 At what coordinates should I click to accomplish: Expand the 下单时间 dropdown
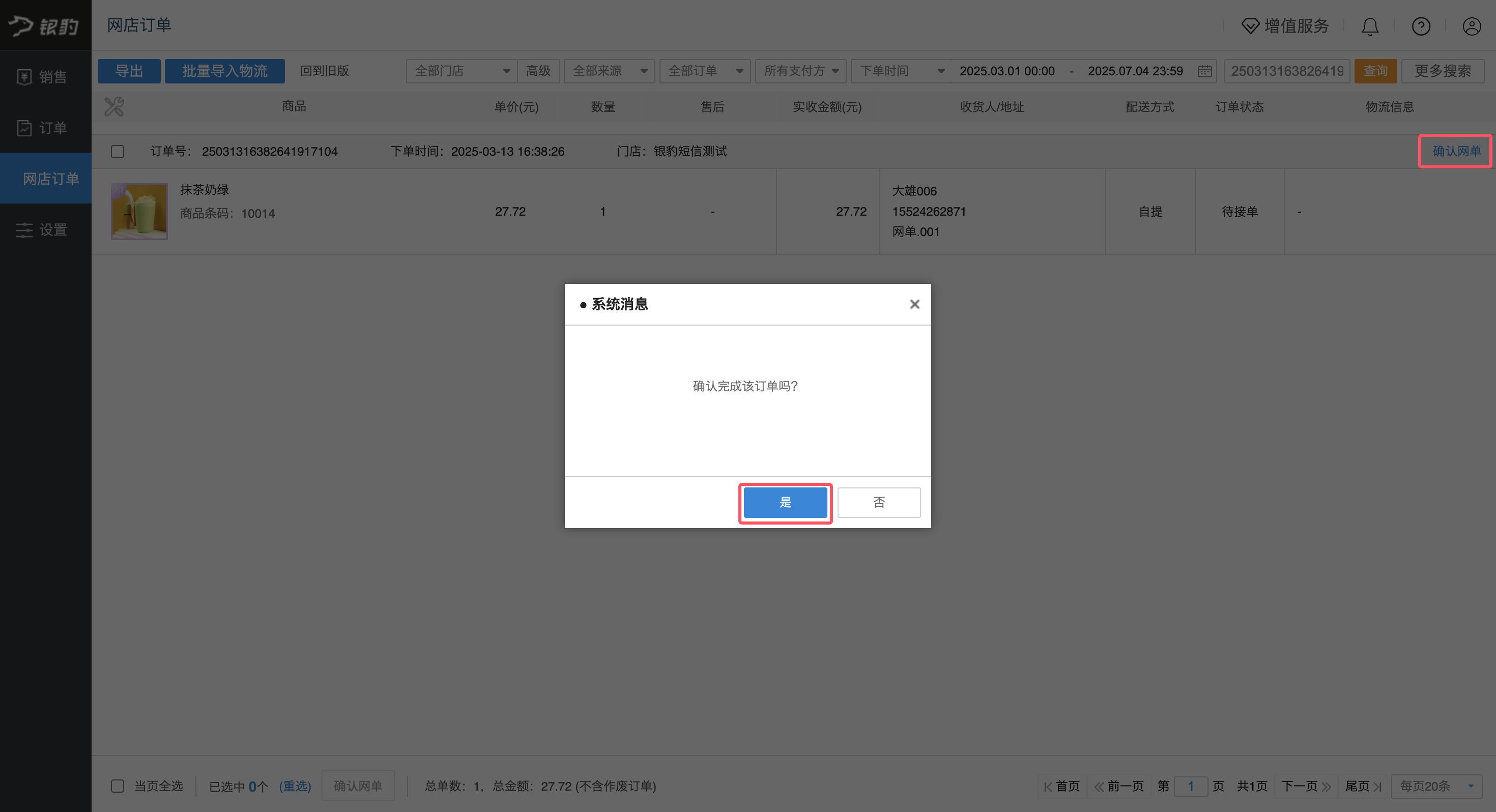pyautogui.click(x=901, y=71)
